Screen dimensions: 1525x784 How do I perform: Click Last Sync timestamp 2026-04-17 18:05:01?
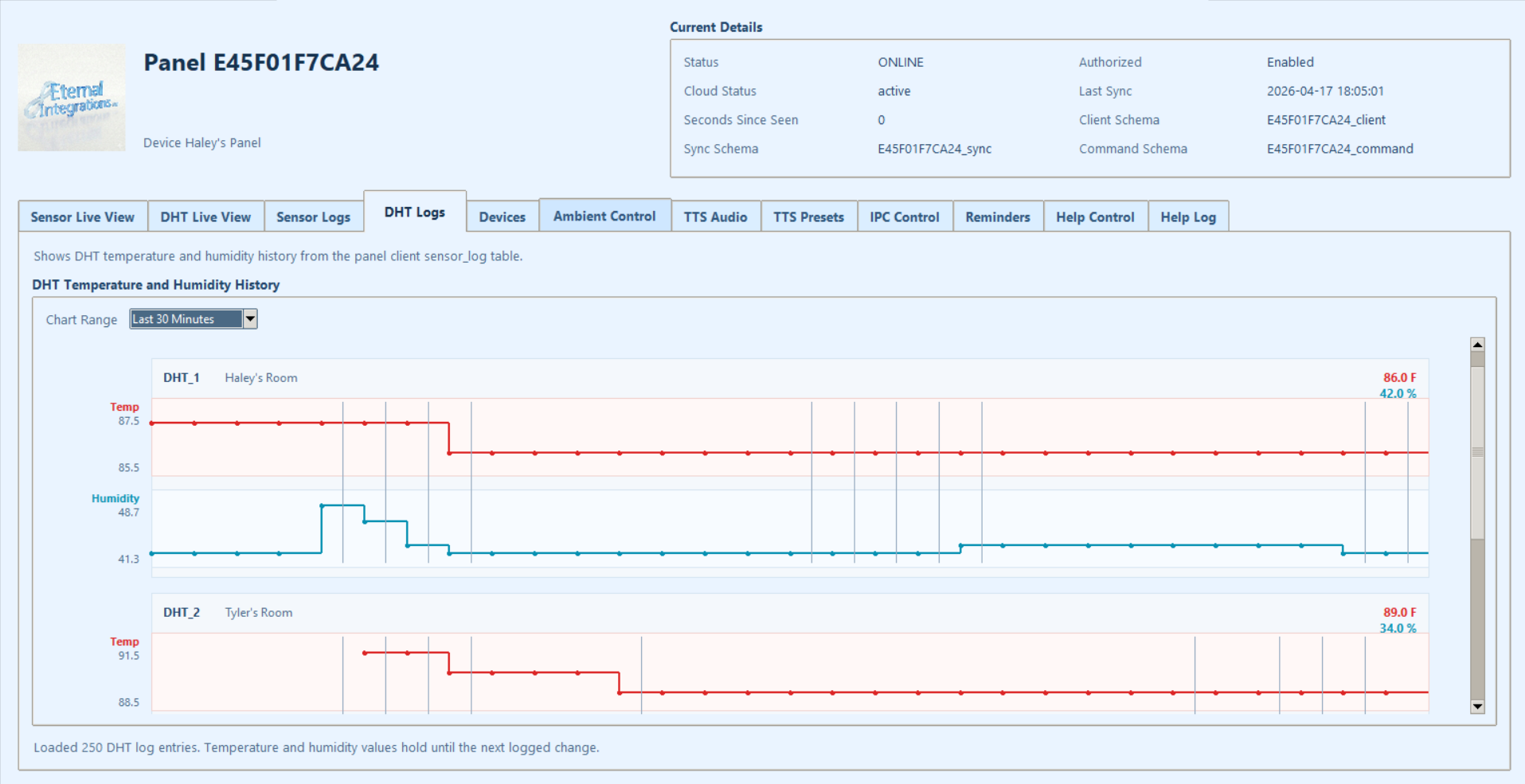pyautogui.click(x=1325, y=91)
